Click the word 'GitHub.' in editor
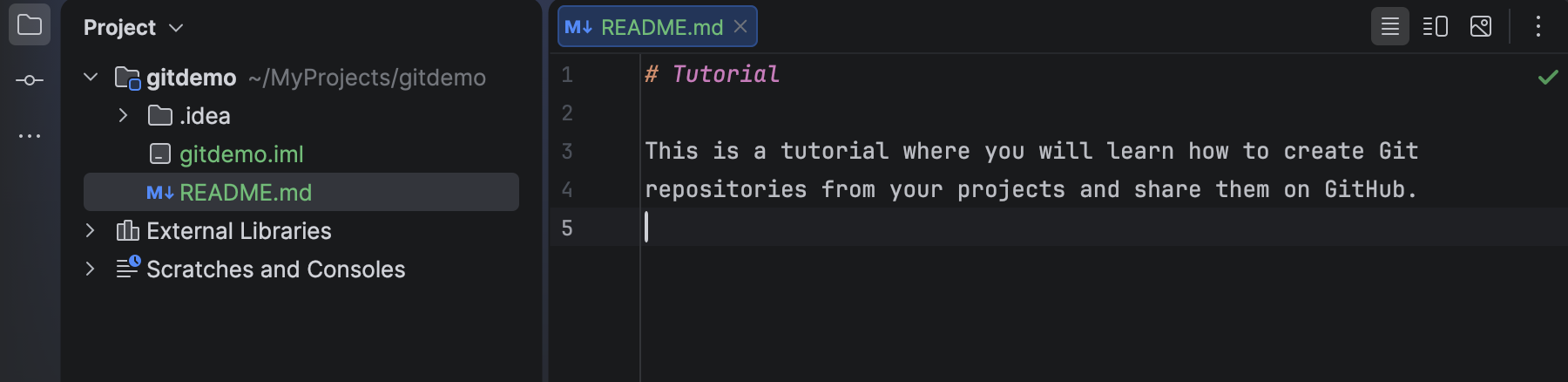Viewport: 1568px width, 382px height. (1371, 189)
